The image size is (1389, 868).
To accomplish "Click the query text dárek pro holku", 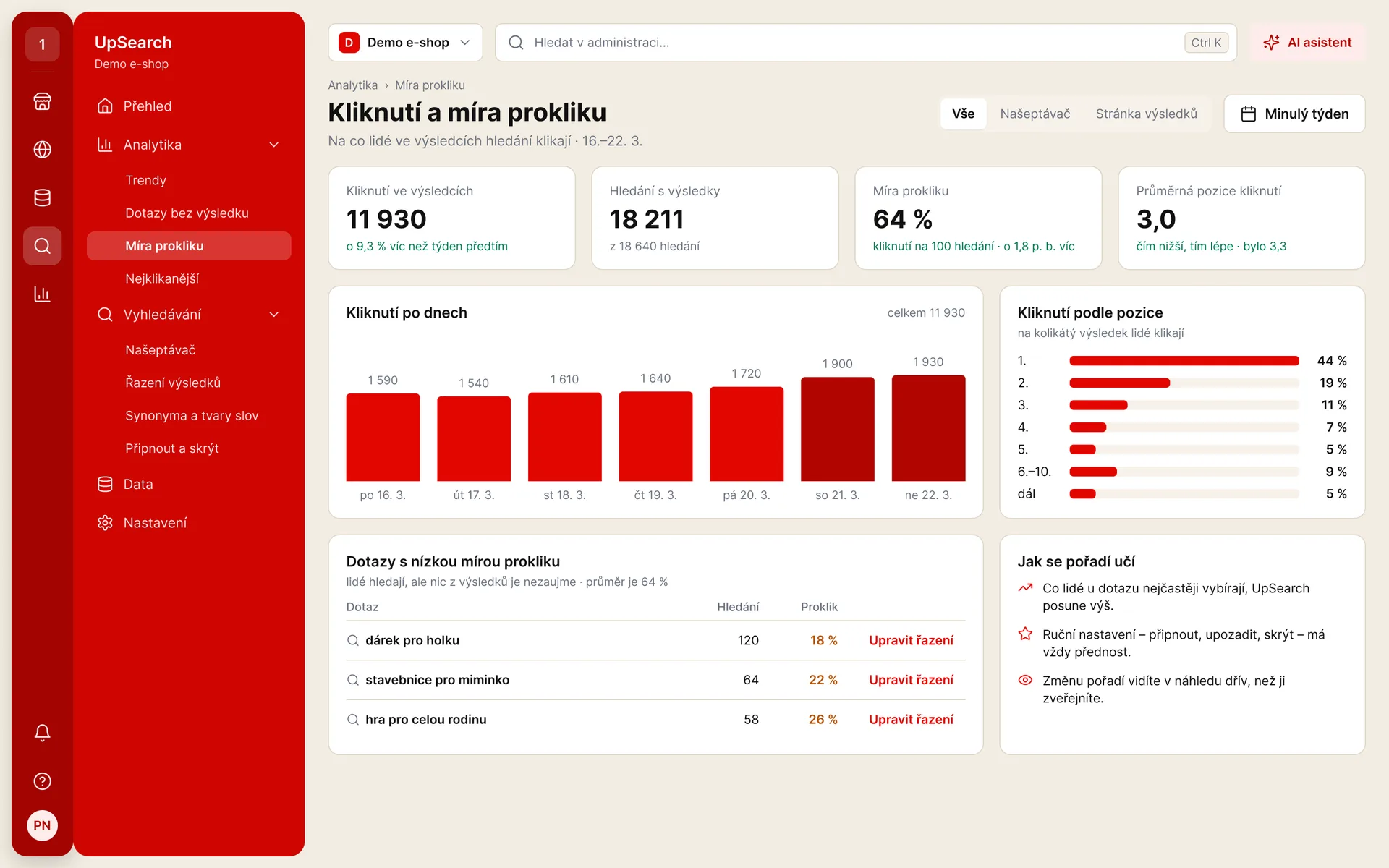I will [x=412, y=640].
